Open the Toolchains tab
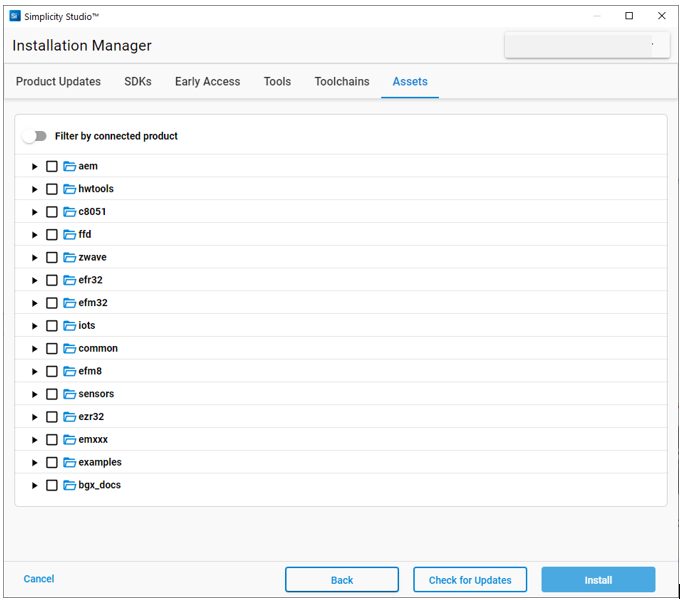The width and height of the screenshot is (680, 600). point(342,82)
